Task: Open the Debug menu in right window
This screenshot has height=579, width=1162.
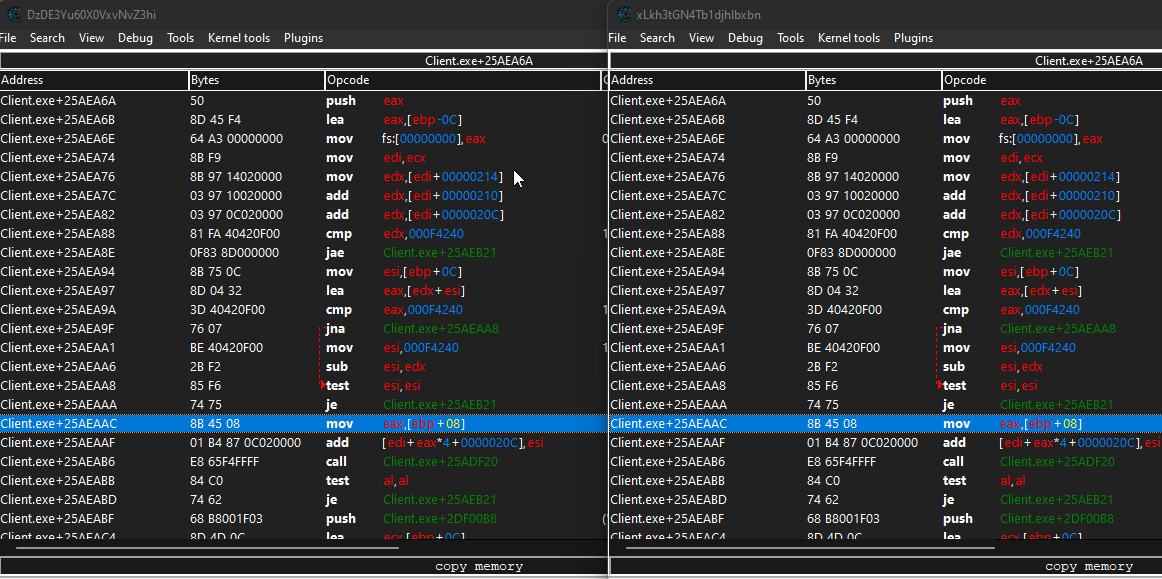Action: [744, 37]
